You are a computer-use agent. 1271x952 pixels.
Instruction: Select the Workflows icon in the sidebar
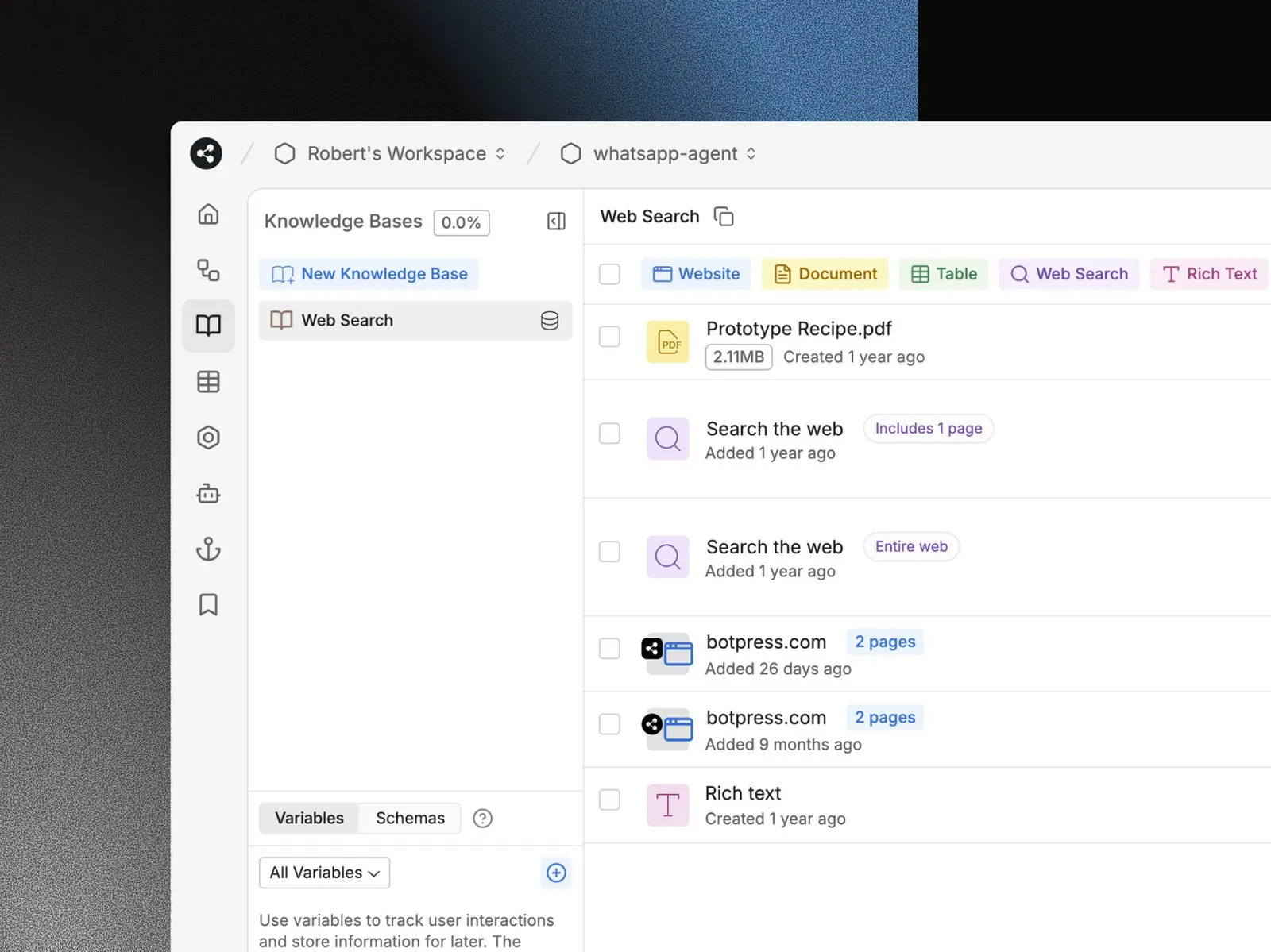[208, 270]
